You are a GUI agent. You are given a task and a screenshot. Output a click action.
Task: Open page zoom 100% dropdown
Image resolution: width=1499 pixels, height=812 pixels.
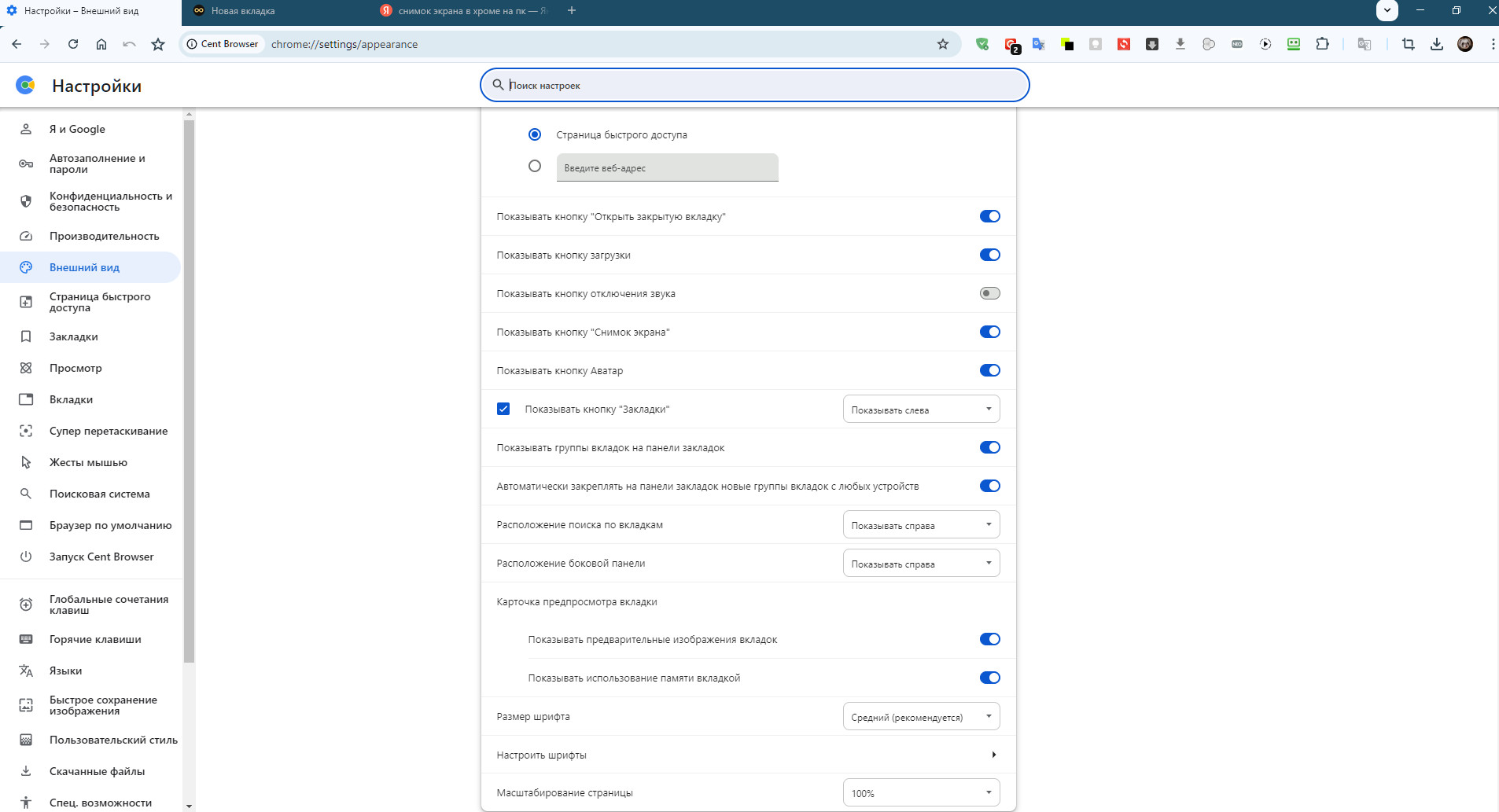coord(921,792)
